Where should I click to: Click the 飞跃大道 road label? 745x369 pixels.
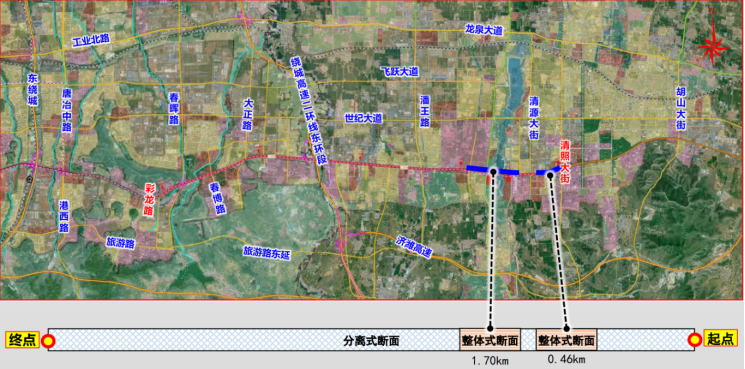(x=400, y=72)
